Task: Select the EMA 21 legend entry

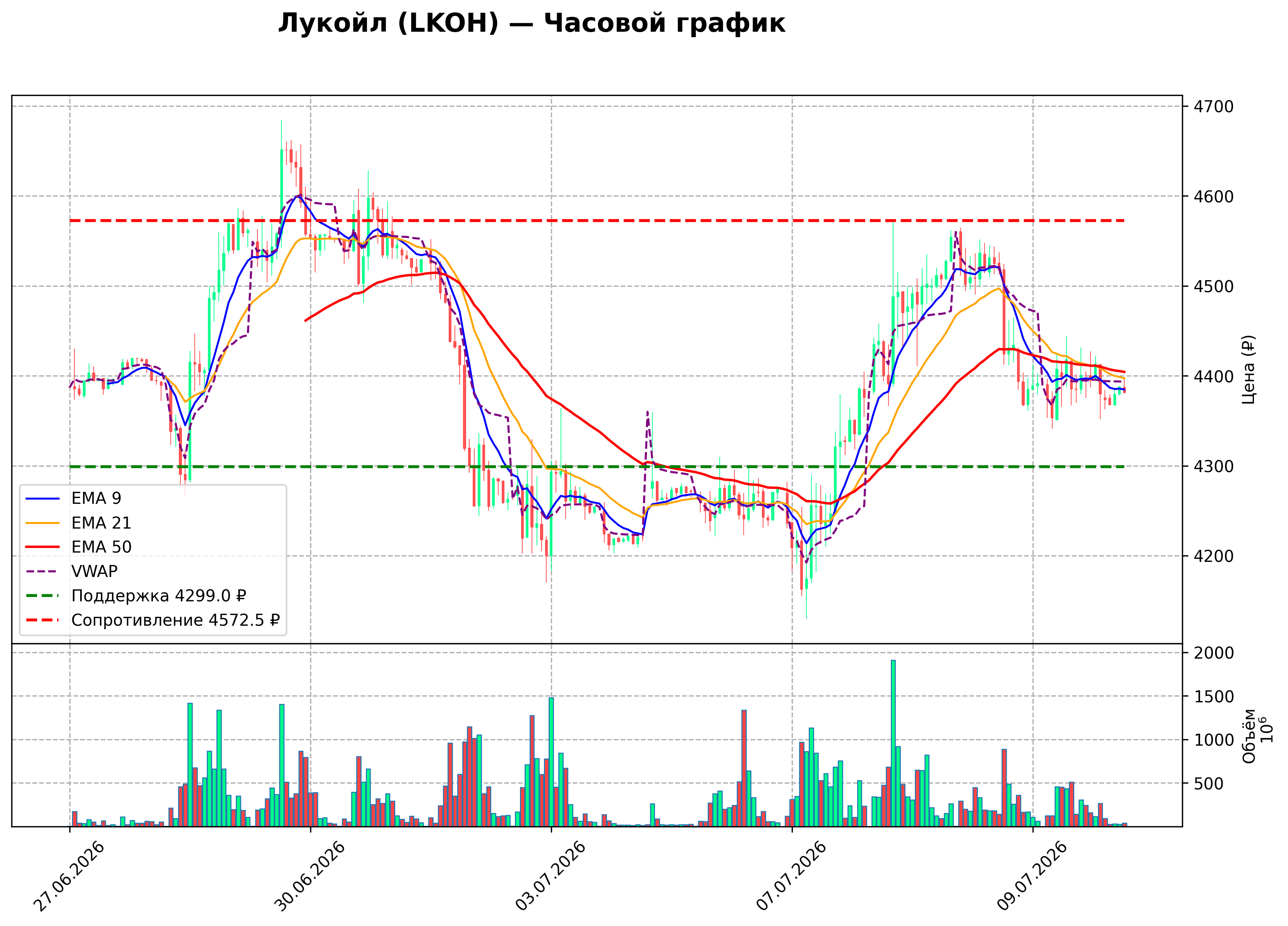Action: coord(78,523)
